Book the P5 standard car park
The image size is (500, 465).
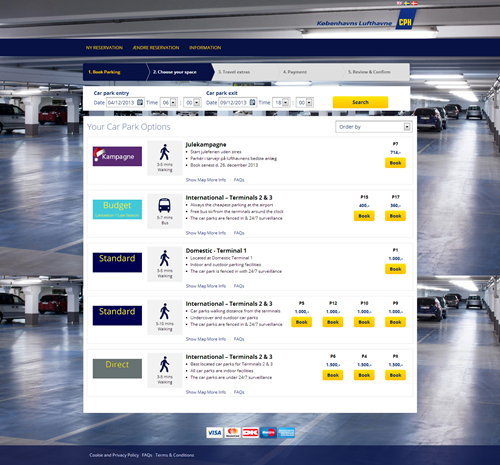[302, 322]
